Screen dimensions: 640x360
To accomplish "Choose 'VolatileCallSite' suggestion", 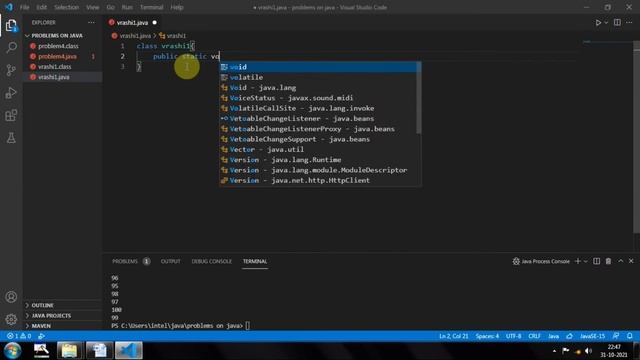I will 318,108.
